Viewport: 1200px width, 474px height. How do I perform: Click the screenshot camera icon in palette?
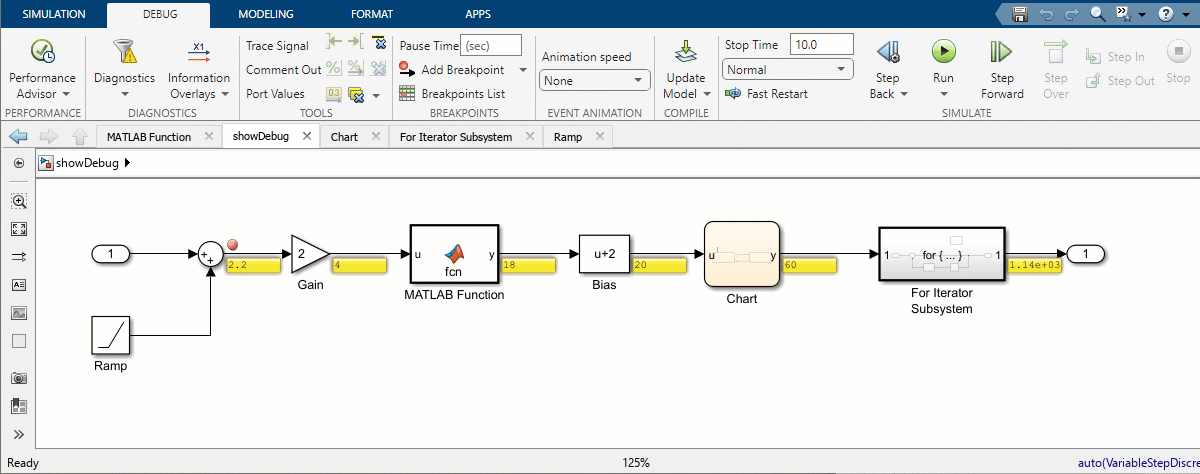click(18, 378)
